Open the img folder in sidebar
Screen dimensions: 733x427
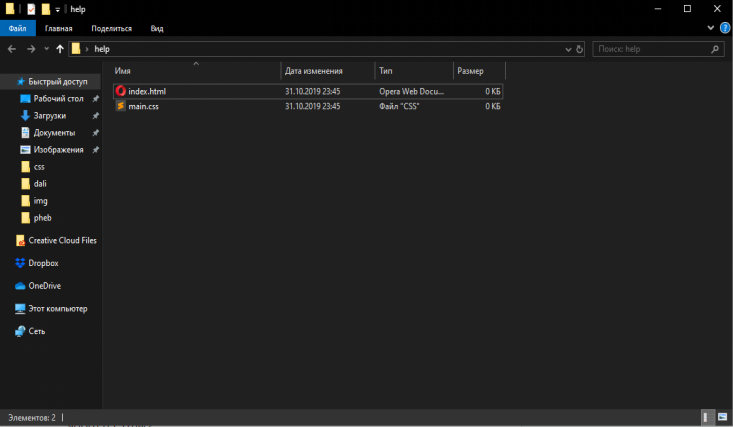[x=40, y=201]
